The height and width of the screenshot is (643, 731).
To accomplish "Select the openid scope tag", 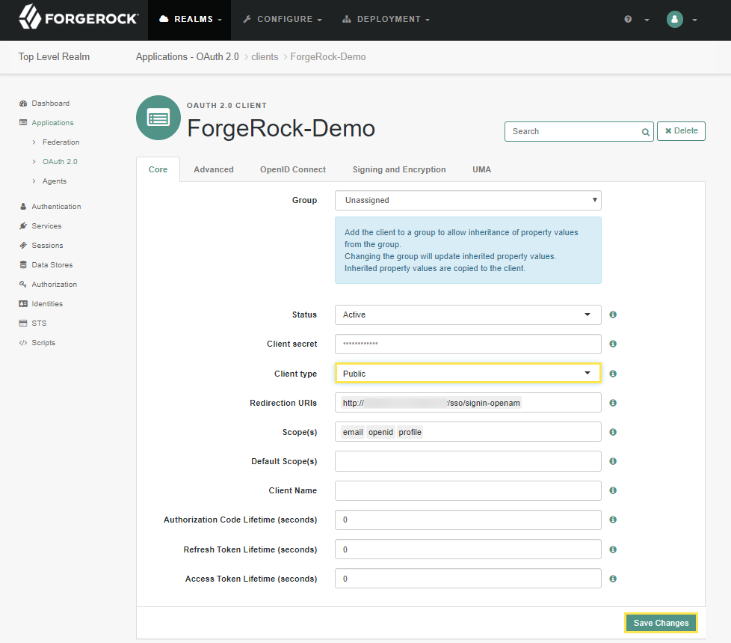I will 380,432.
